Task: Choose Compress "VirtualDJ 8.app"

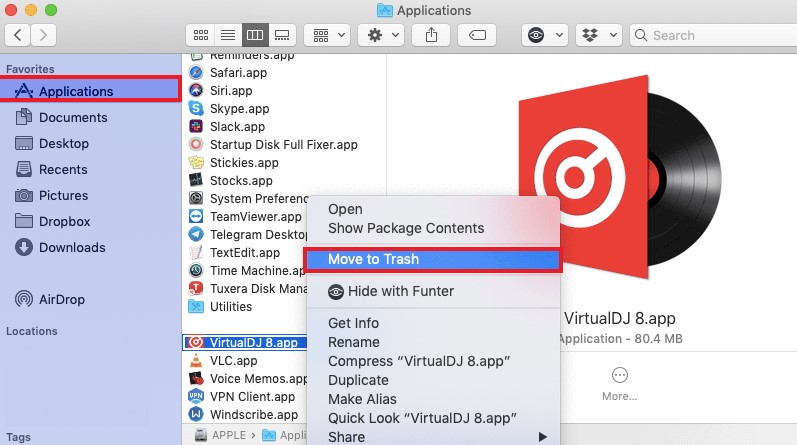Action: [x=433, y=361]
